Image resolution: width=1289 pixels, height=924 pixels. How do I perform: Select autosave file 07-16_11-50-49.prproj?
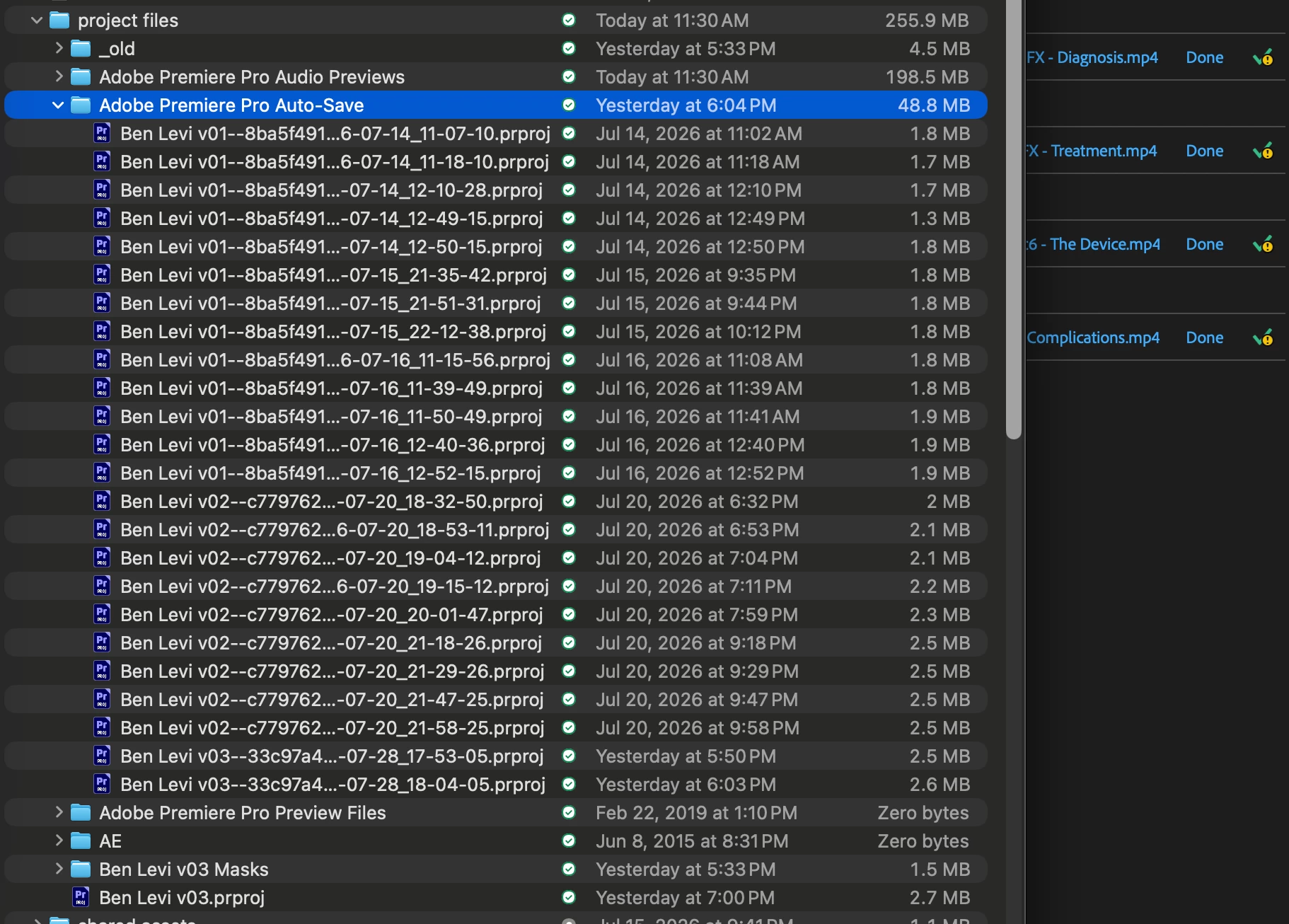click(331, 417)
